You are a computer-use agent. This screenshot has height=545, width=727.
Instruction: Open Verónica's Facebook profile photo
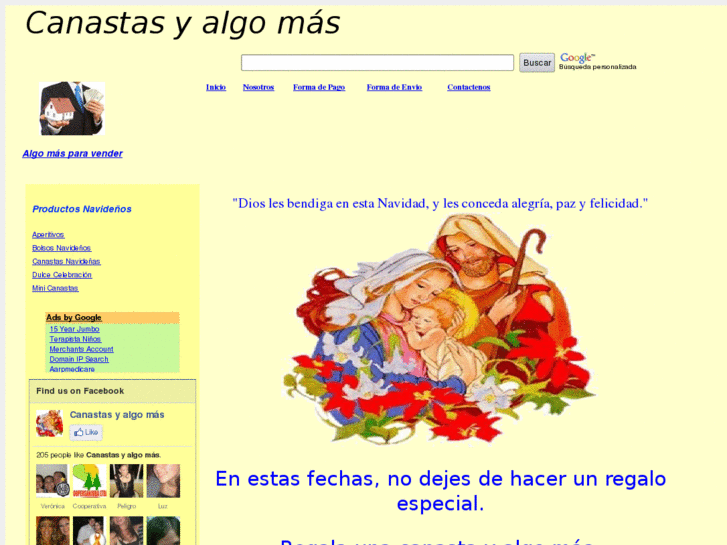(52, 481)
